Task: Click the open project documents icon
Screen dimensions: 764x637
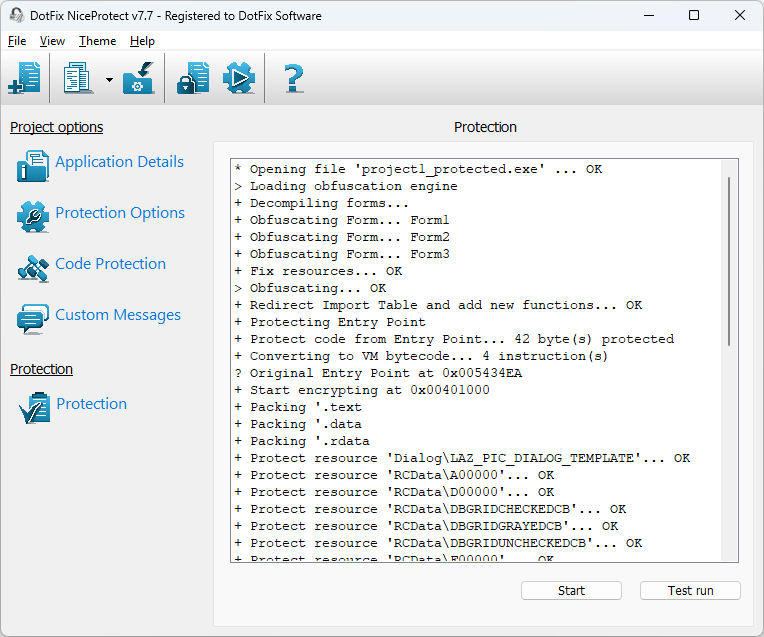Action: point(77,77)
